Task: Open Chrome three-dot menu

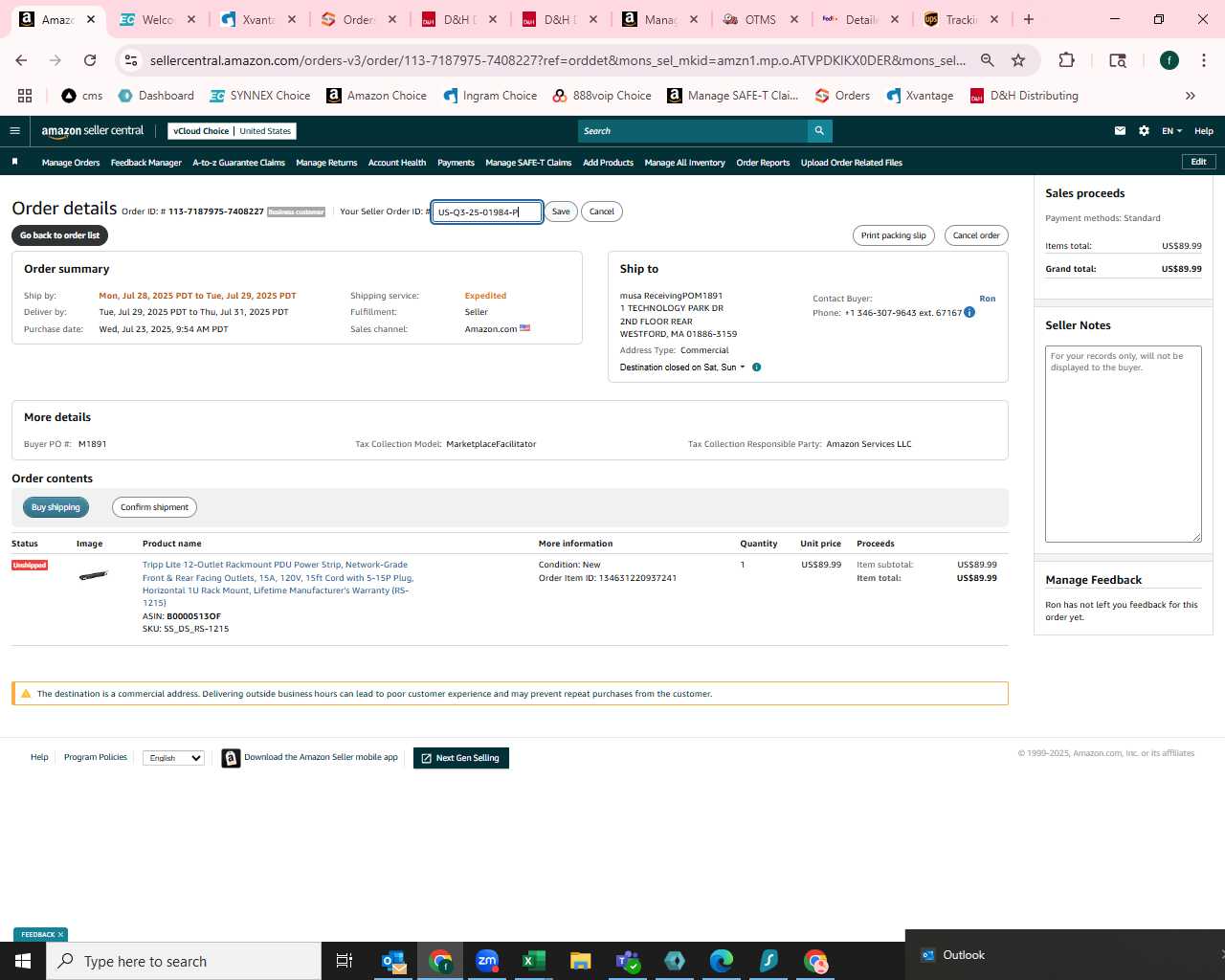Action: coord(1203,60)
